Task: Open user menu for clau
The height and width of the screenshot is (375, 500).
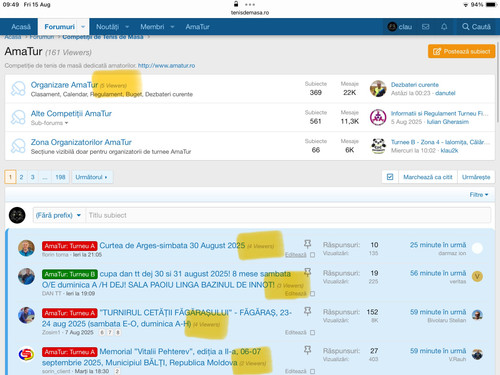Action: click(x=400, y=27)
